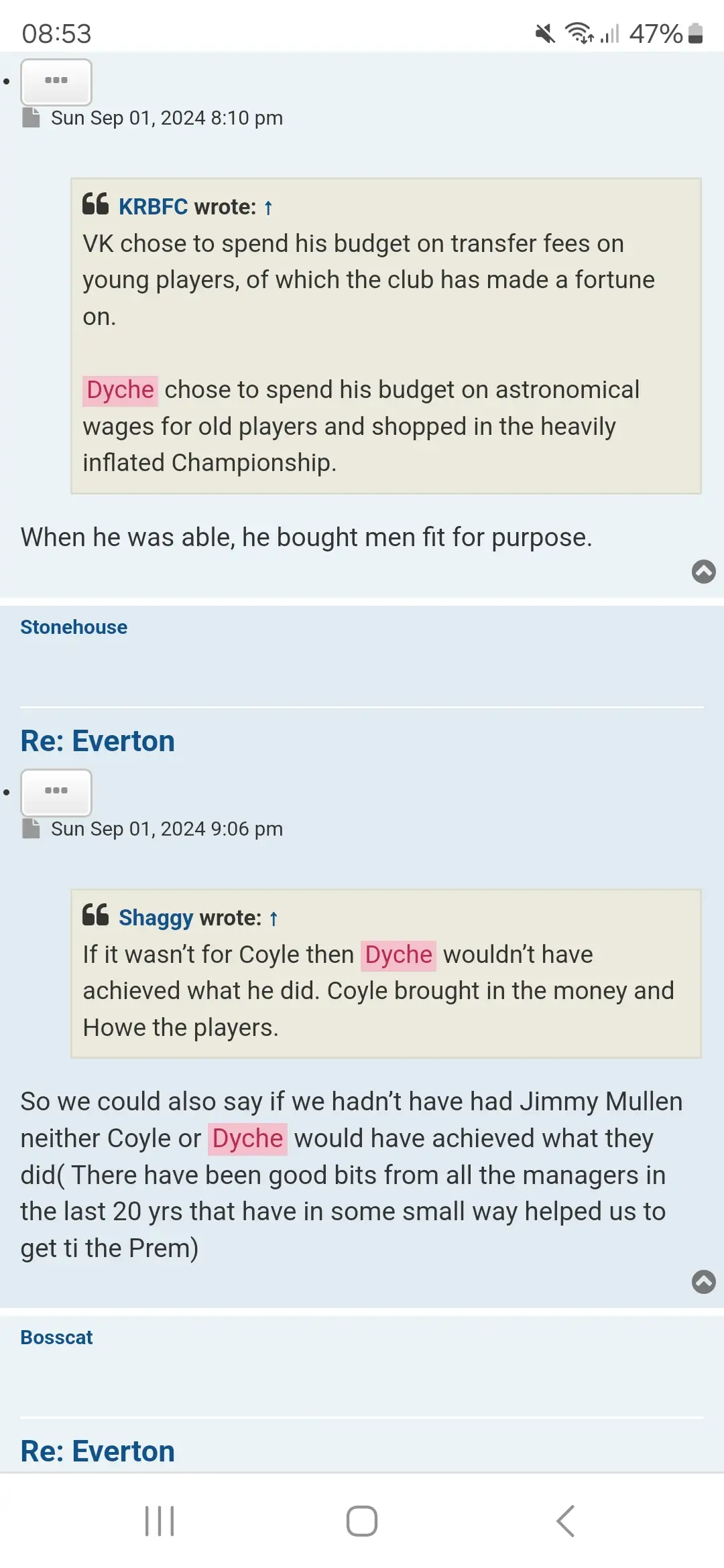
Task: Tap highlighted Dyche in KRBFC quote
Action: (121, 390)
